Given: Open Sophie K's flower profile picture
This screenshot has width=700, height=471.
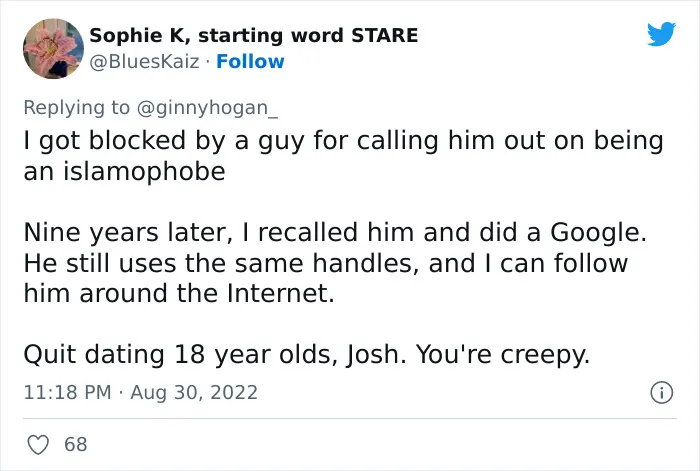Looking at the screenshot, I should pyautogui.click(x=53, y=48).
